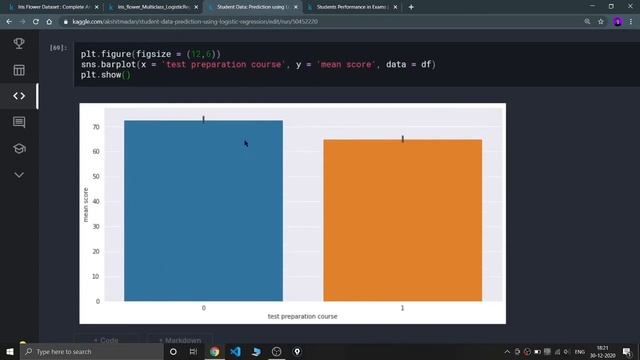Add a new Code cell button

pyautogui.click(x=106, y=340)
